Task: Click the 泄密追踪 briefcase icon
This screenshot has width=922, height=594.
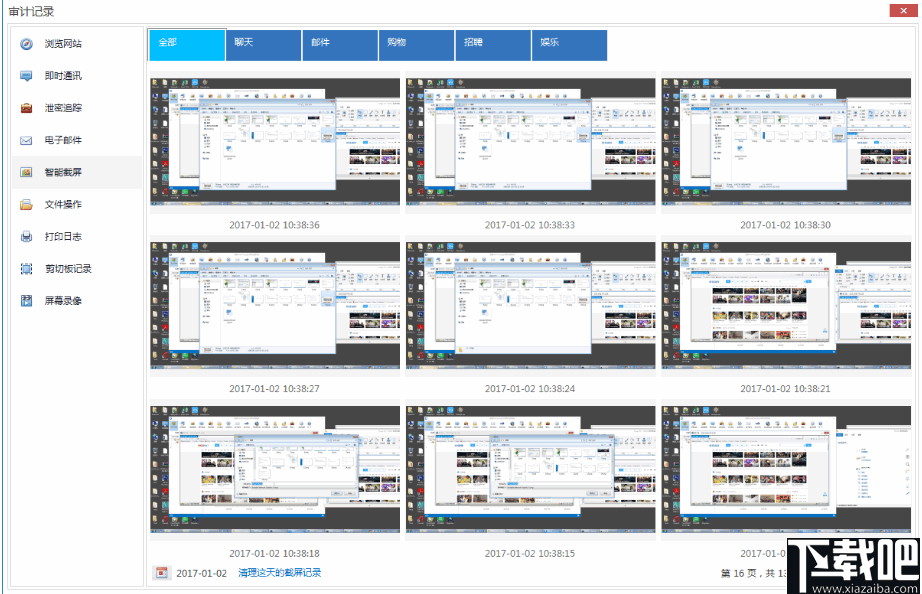Action: pos(26,108)
